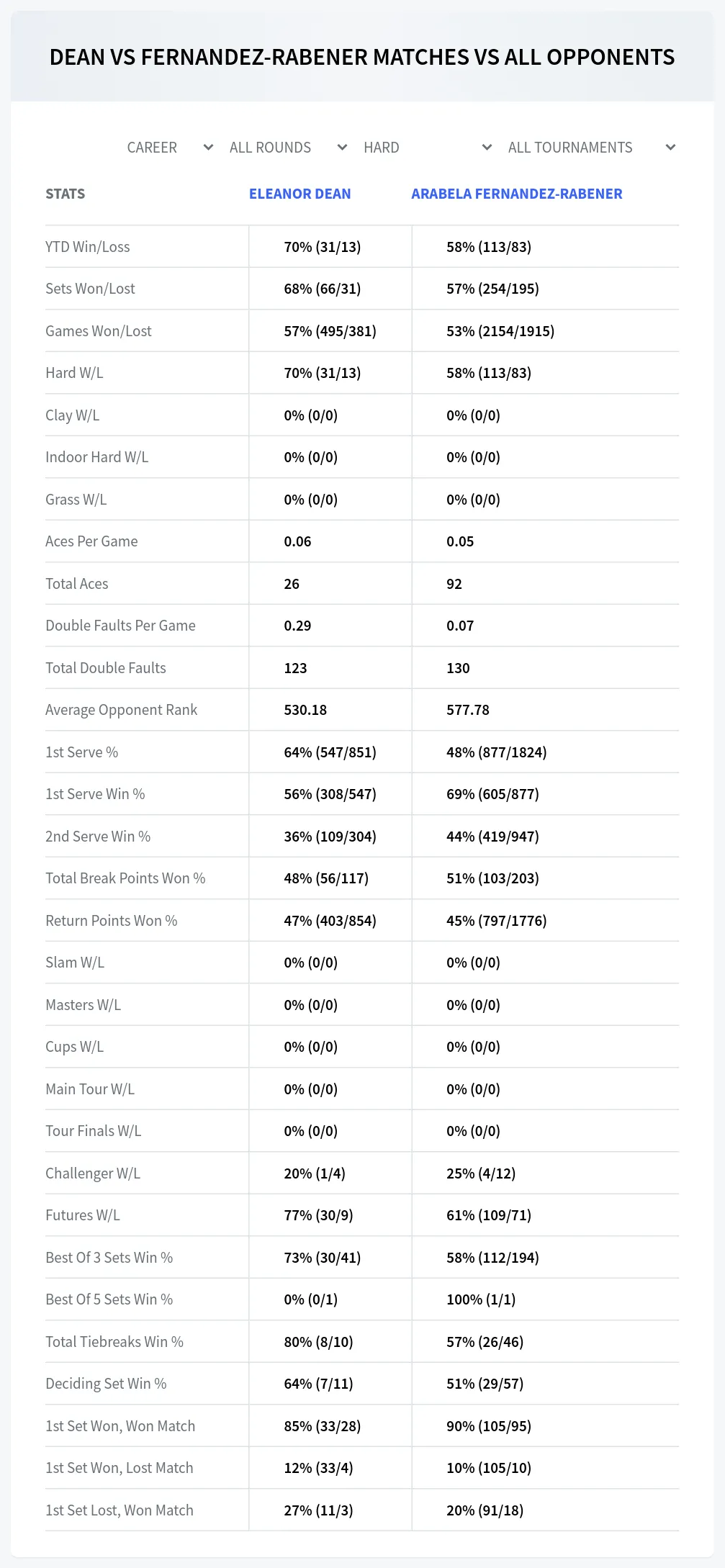Click the Average Opponent Rank label
This screenshot has height=1568, width=725.
[122, 710]
